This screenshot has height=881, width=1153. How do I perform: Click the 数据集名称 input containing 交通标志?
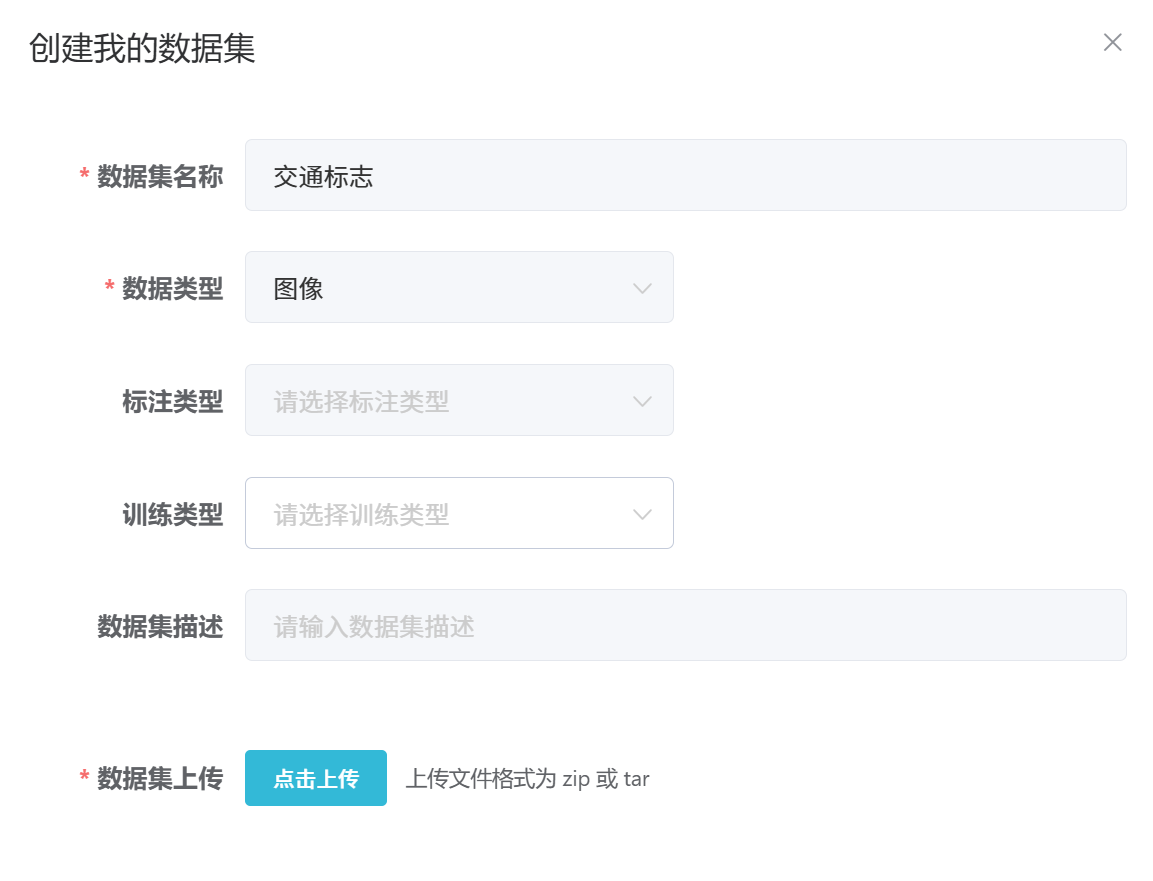coord(685,176)
